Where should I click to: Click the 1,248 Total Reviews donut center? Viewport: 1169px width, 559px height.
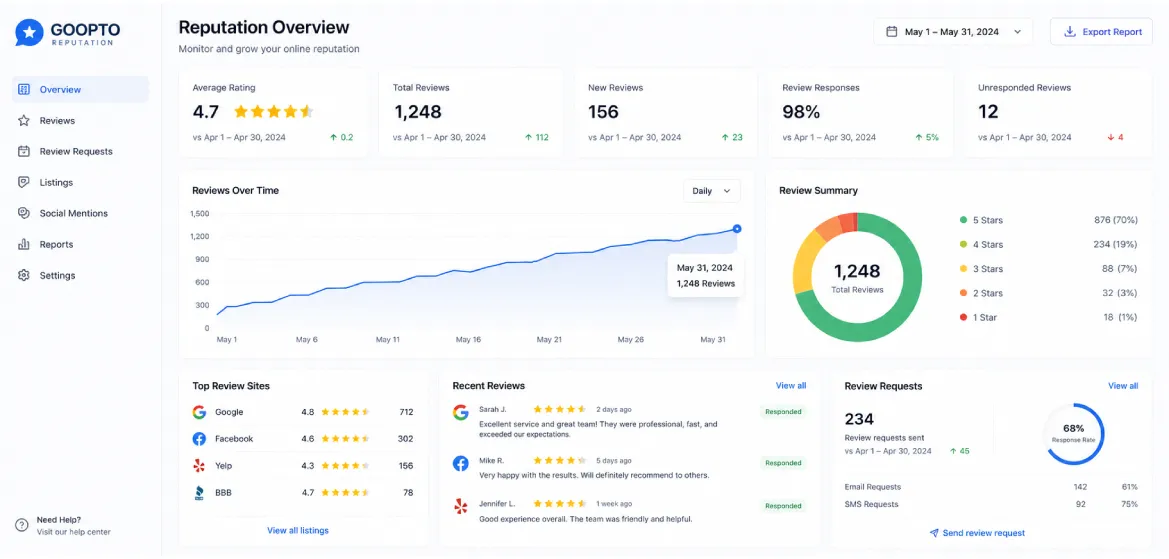pos(857,277)
